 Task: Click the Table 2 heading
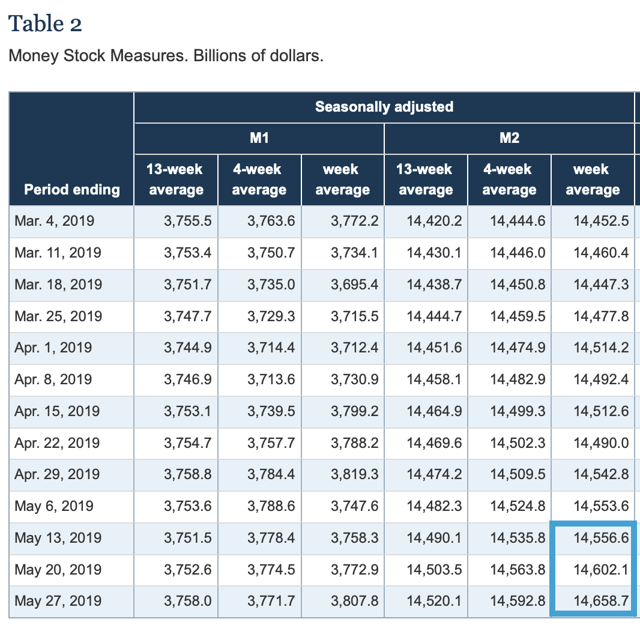pos(46,23)
